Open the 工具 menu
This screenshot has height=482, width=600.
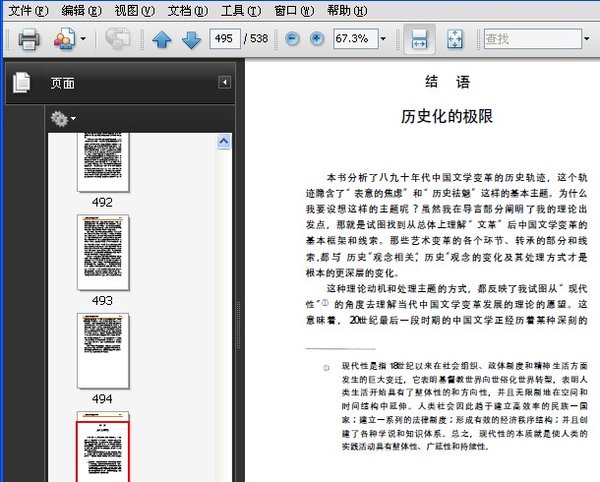pyautogui.click(x=241, y=10)
